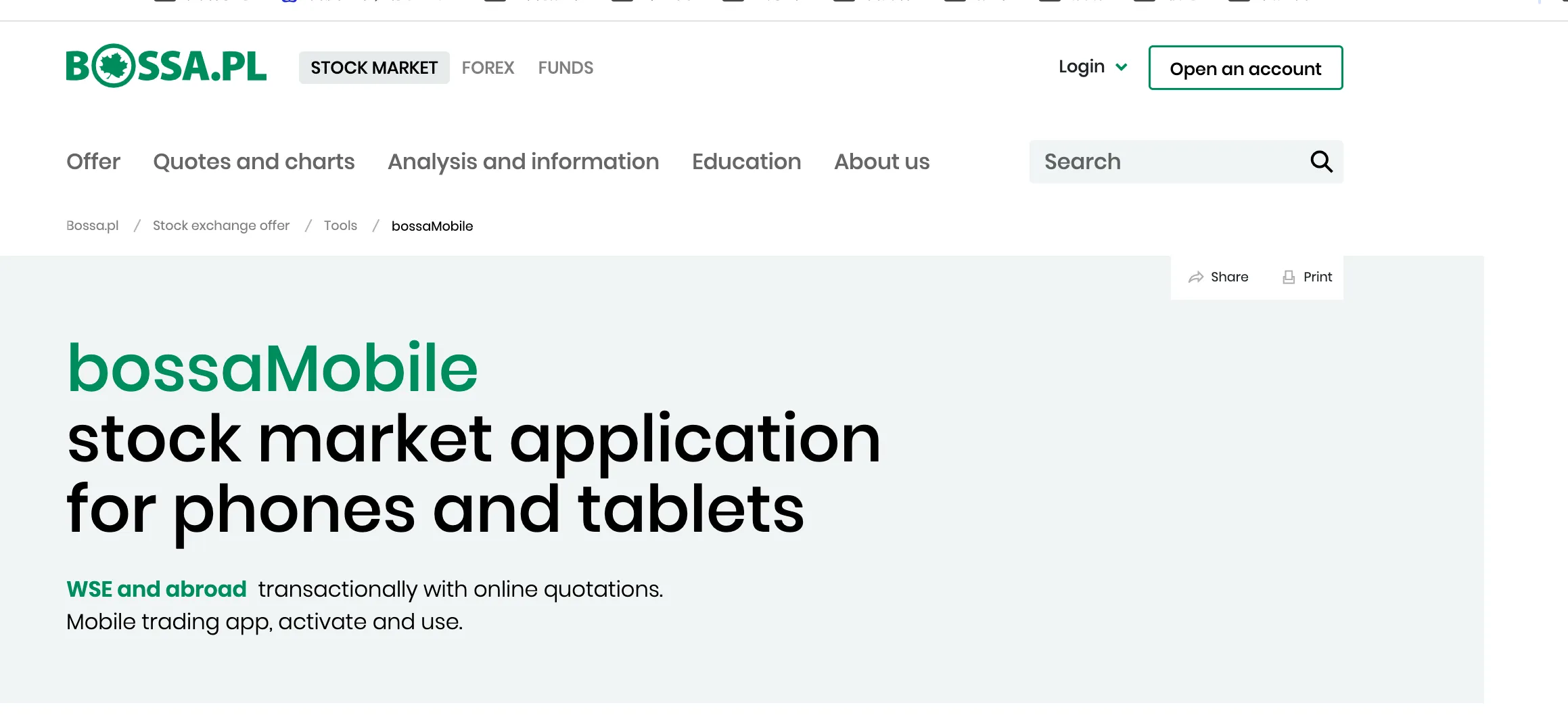Click the Print printer icon

[1289, 277]
